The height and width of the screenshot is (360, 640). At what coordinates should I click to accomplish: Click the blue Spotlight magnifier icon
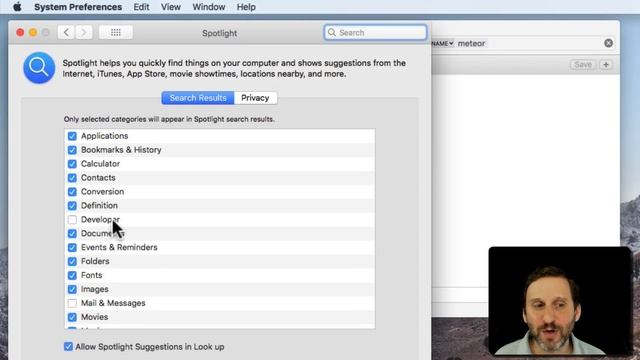coord(39,68)
